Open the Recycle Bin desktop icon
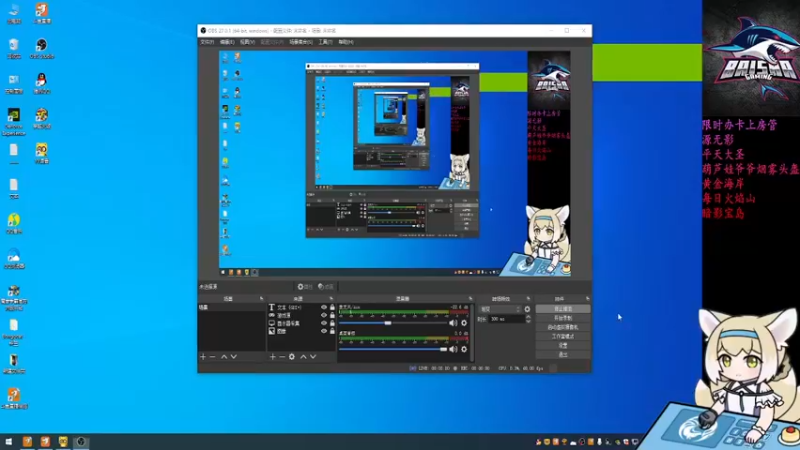Viewport: 800px width, 450px height. tap(14, 48)
